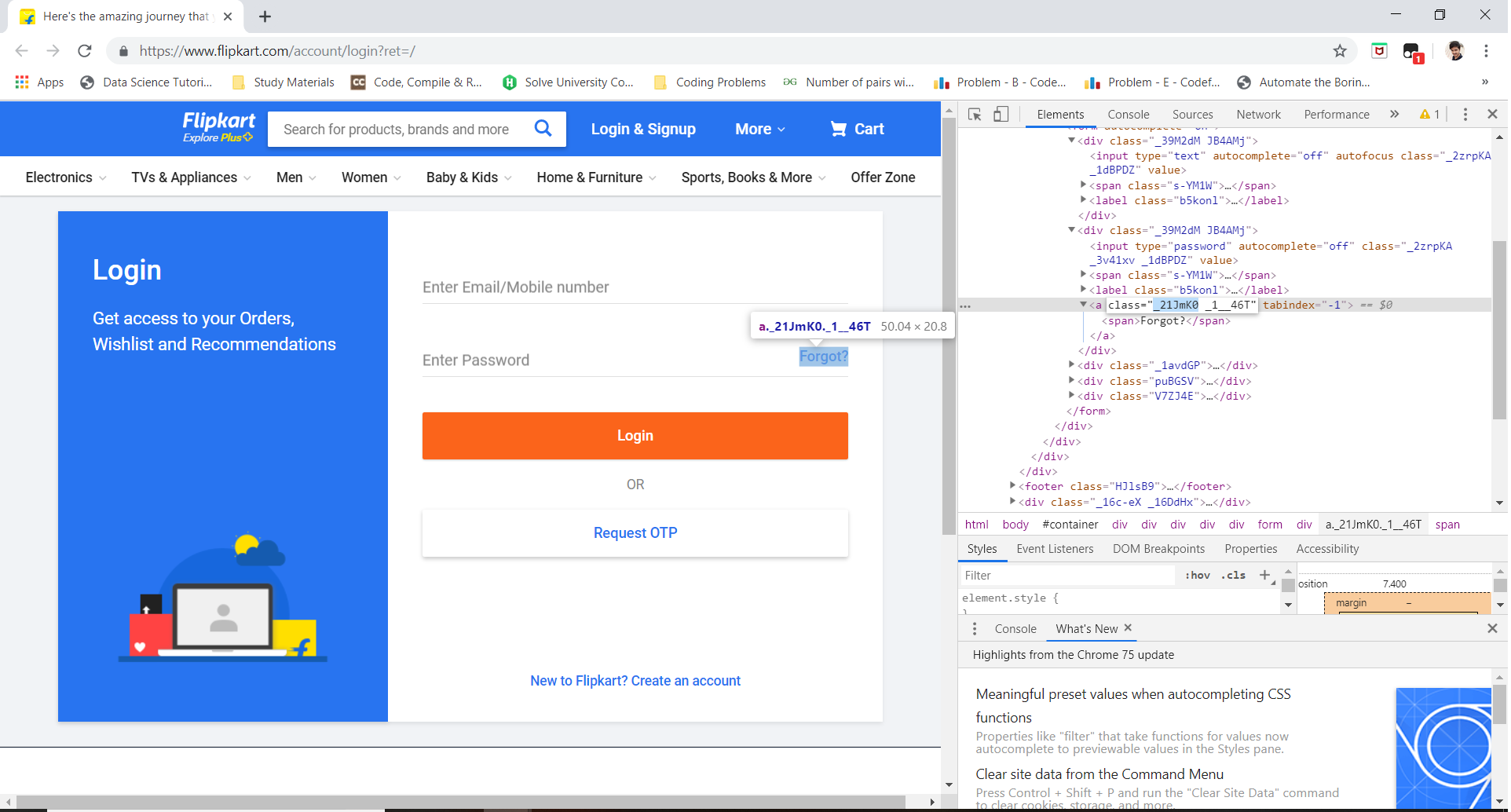Bookmark this page with the star icon
Image resolution: width=1511 pixels, height=812 pixels.
[x=1340, y=51]
